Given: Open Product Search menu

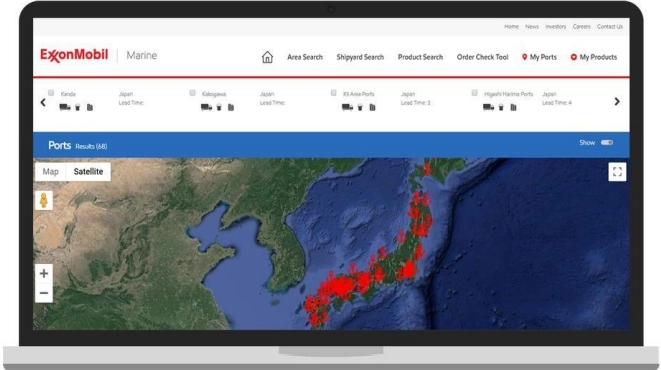Looking at the screenshot, I should [420, 57].
